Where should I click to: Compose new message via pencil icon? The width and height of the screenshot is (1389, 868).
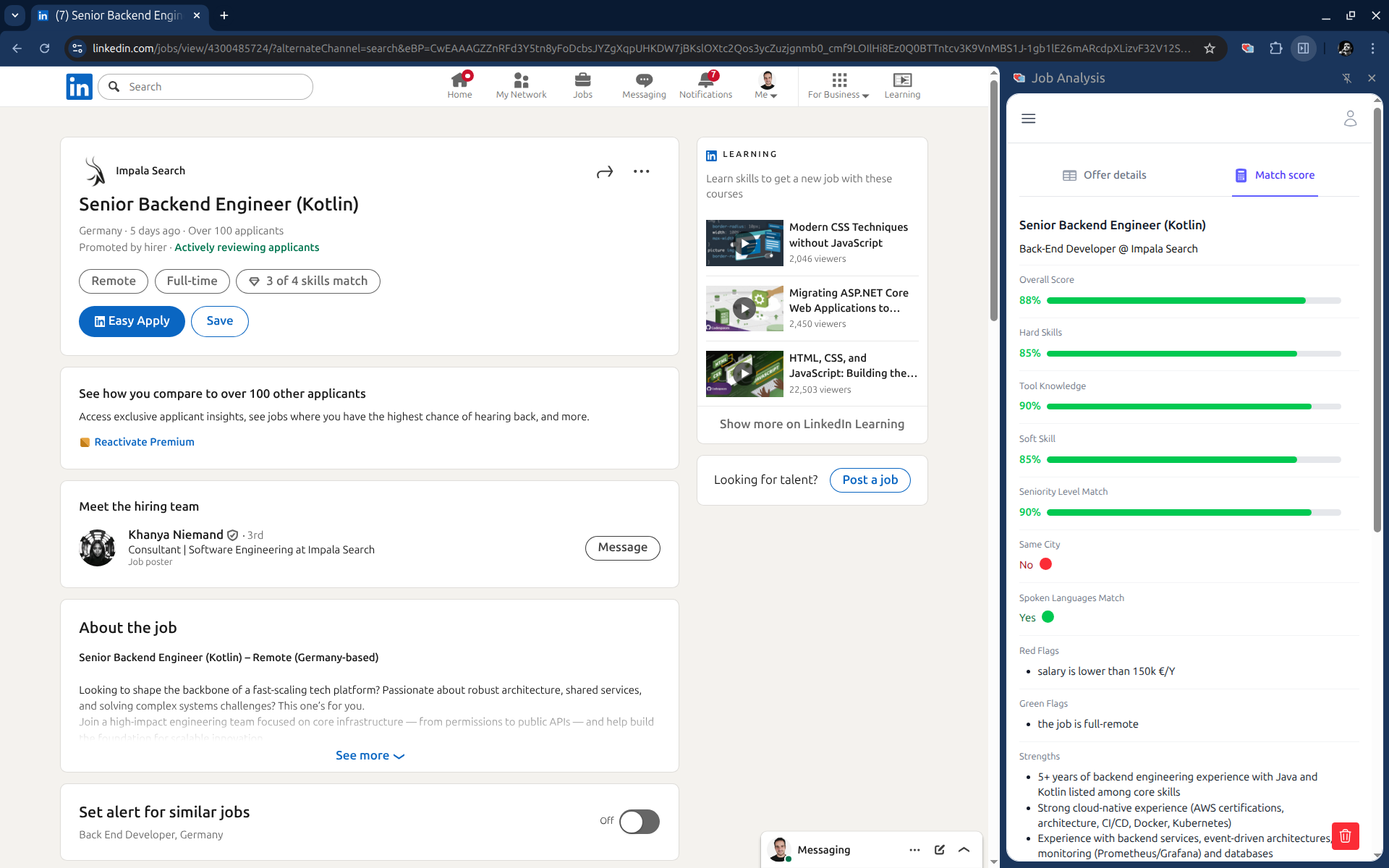click(x=939, y=850)
